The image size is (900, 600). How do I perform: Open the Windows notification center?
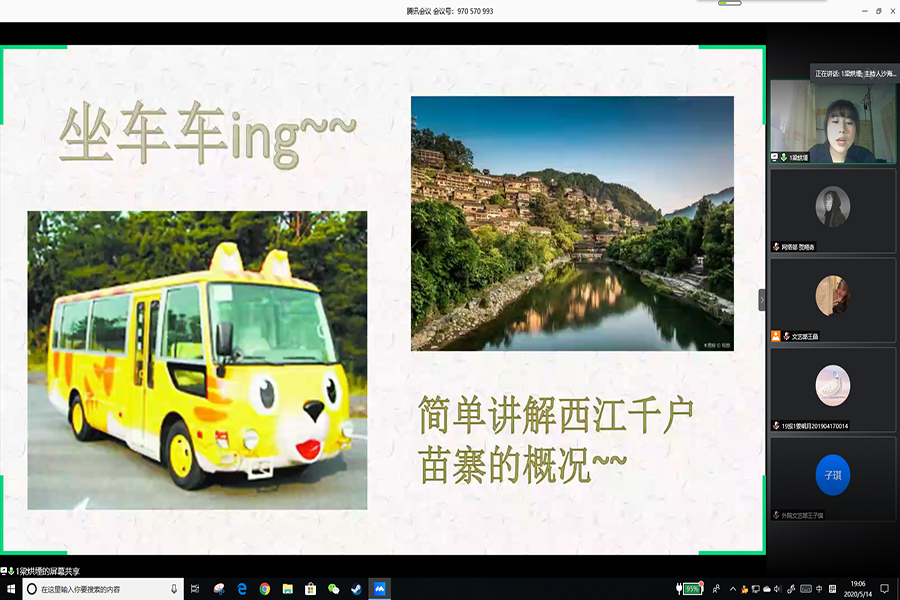(884, 589)
